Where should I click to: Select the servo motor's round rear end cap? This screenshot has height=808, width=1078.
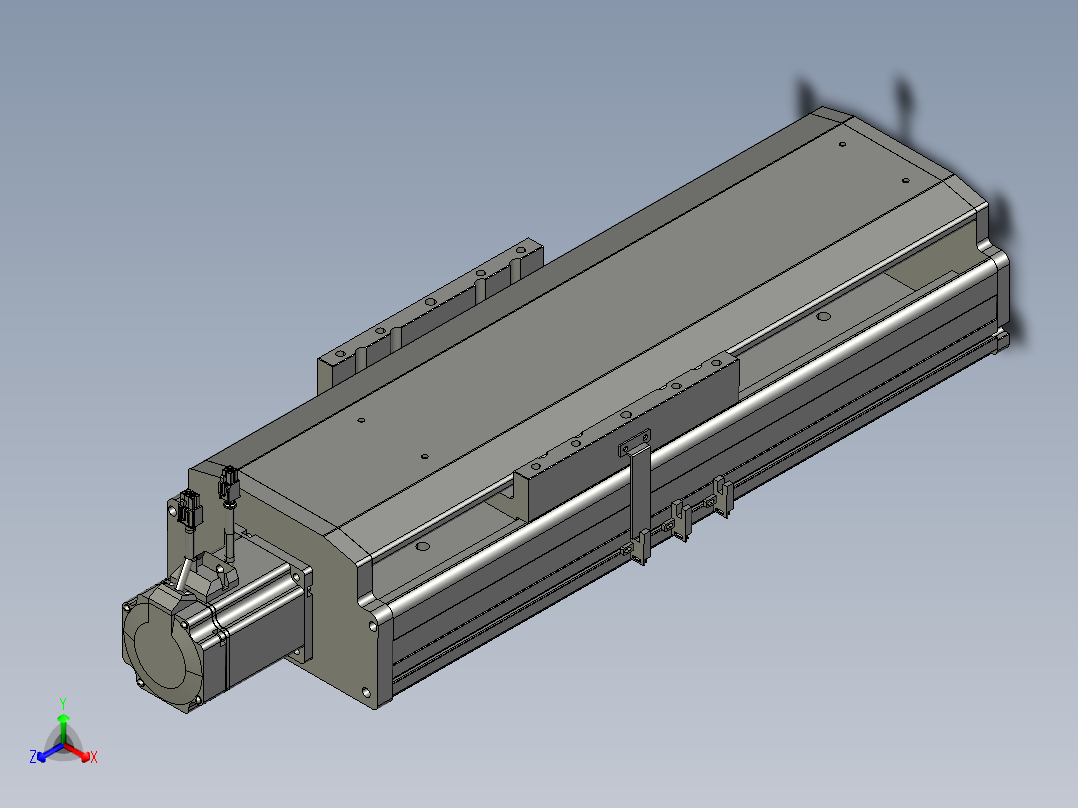coord(162,649)
